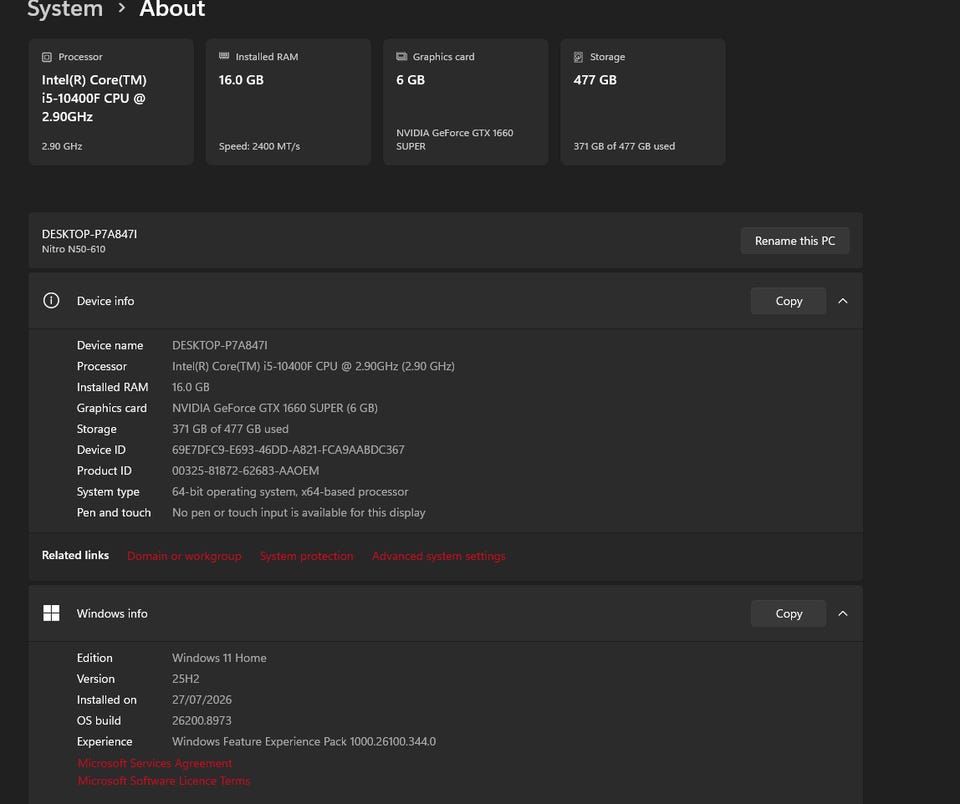Open Advanced system settings link
Viewport: 960px width, 804px height.
tap(439, 556)
